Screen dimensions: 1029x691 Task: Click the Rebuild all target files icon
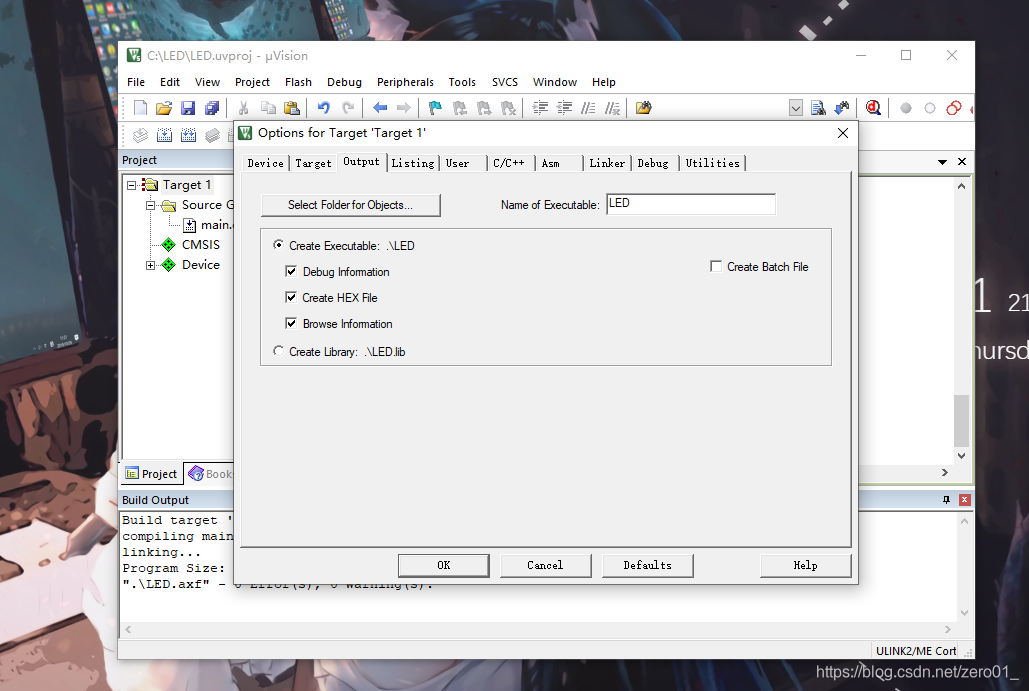188,135
